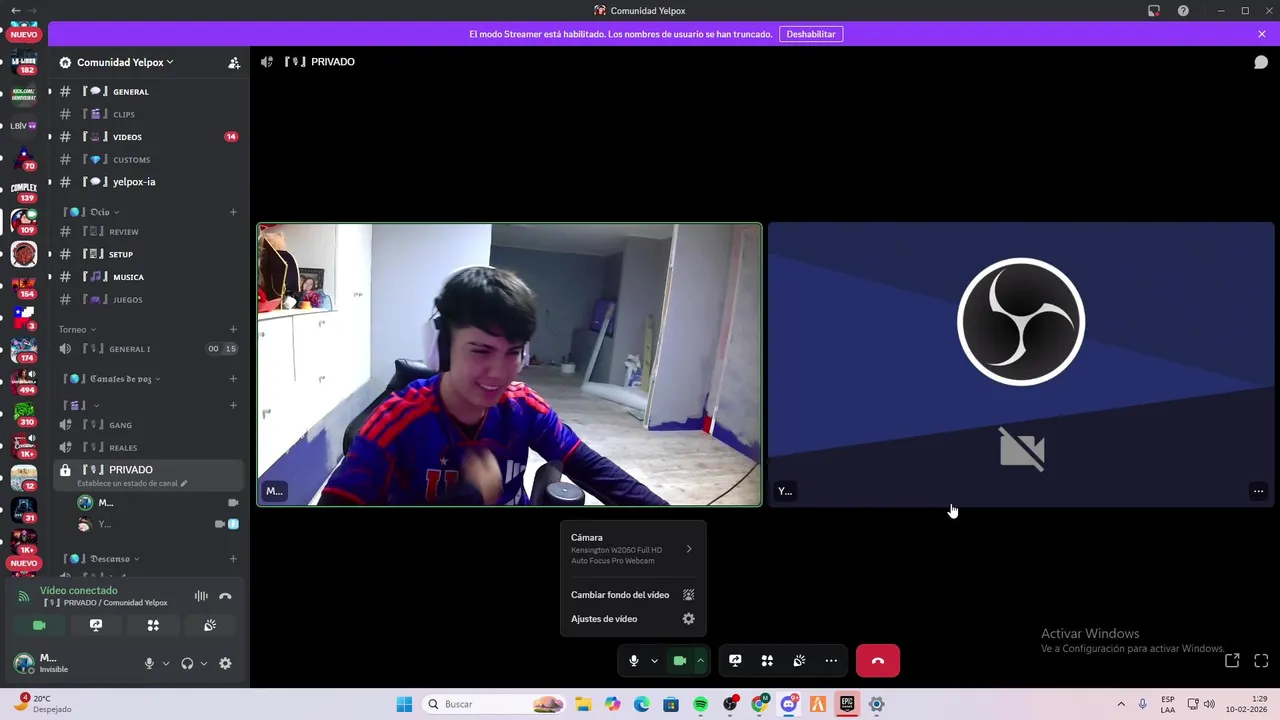The width and height of the screenshot is (1280, 720).
Task: Open the JUEGOS text channel
Action: [148, 300]
